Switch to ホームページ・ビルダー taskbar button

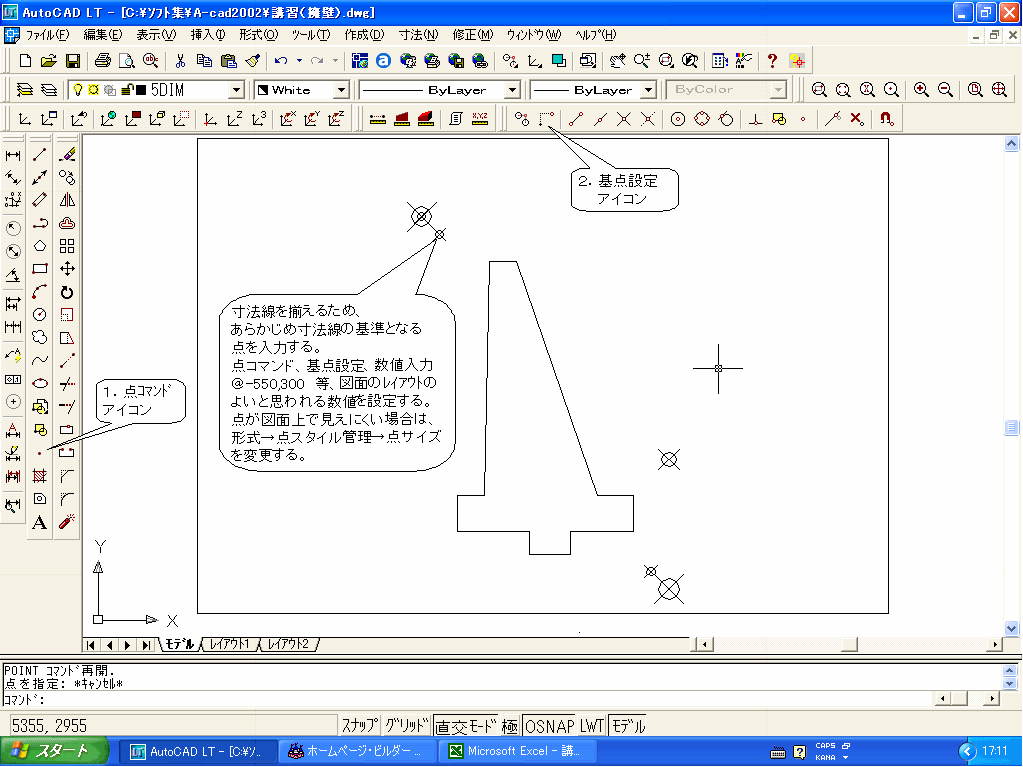(x=358, y=751)
